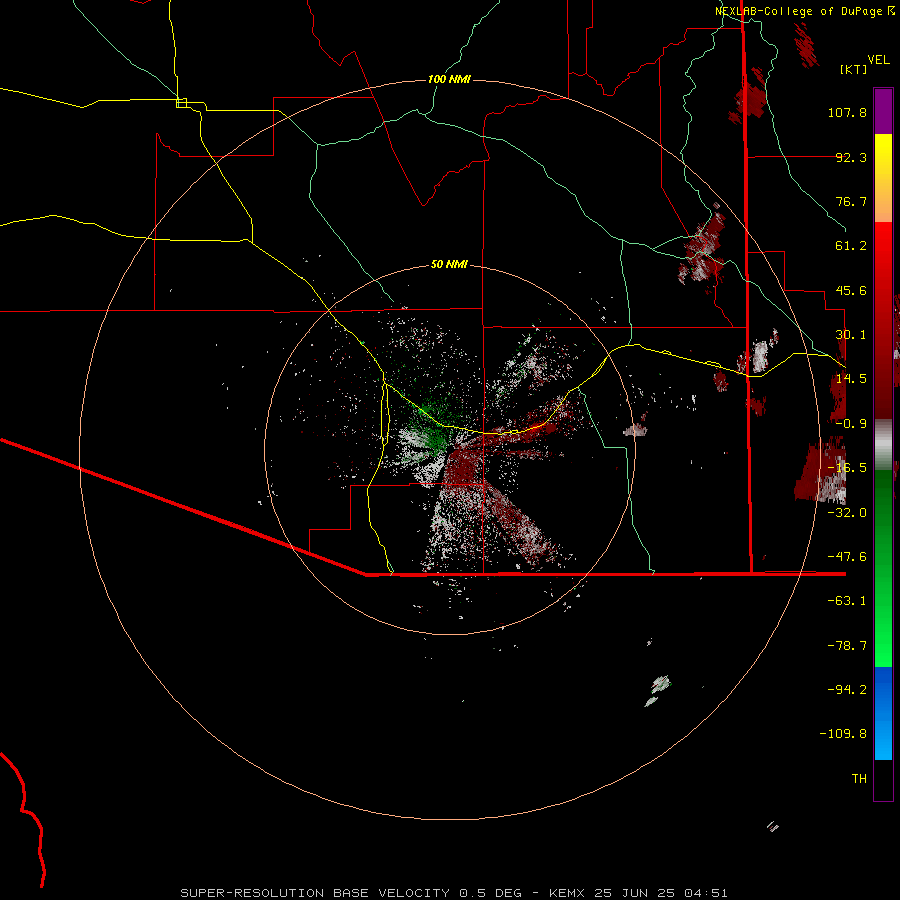Click the -94.2 velocity scale value
Screen dimensions: 900x900
(847, 689)
